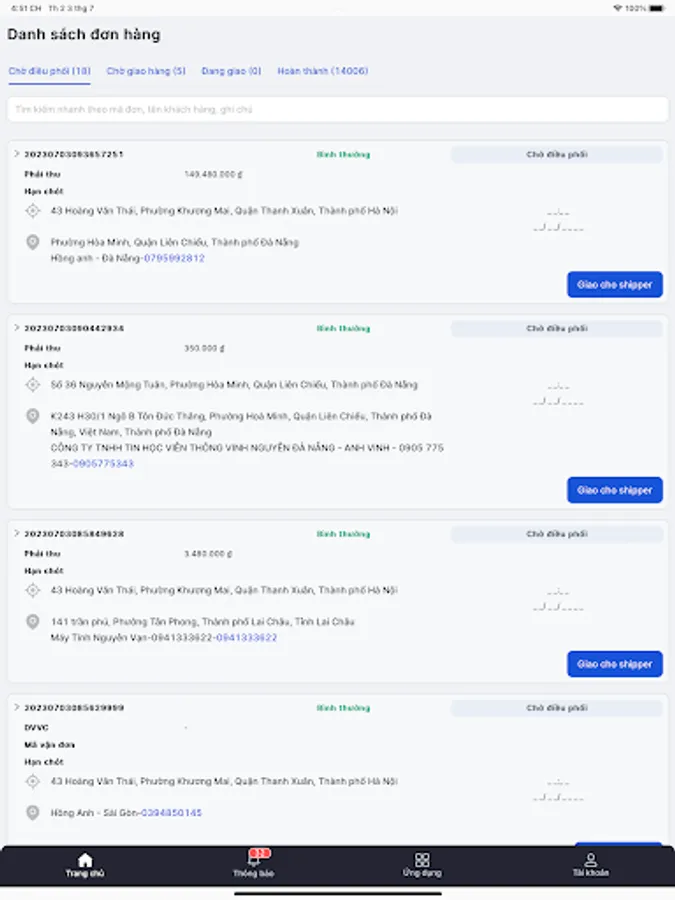The height and width of the screenshot is (900, 675).
Task: Tap destination pin beside Hồng Anh - Sài Gòn
Action: [x=32, y=813]
